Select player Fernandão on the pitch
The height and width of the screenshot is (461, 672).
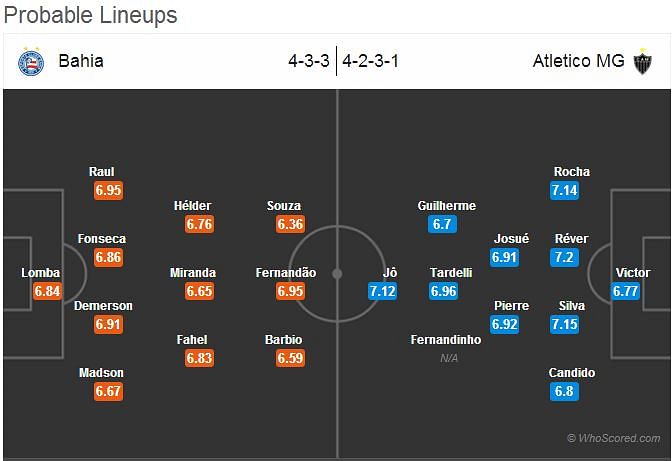coord(286,273)
